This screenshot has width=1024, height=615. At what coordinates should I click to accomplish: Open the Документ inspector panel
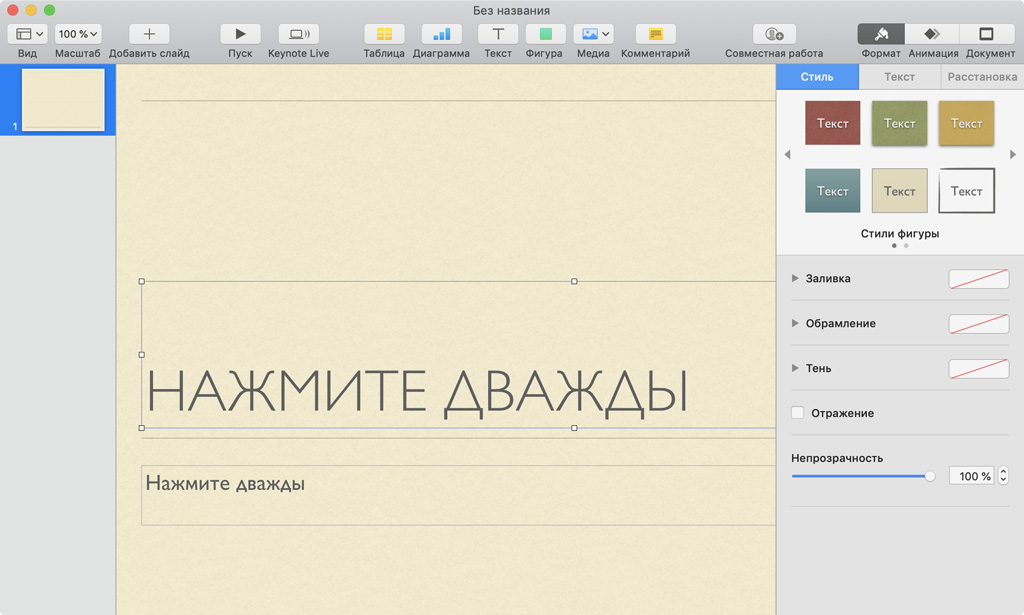(x=987, y=34)
